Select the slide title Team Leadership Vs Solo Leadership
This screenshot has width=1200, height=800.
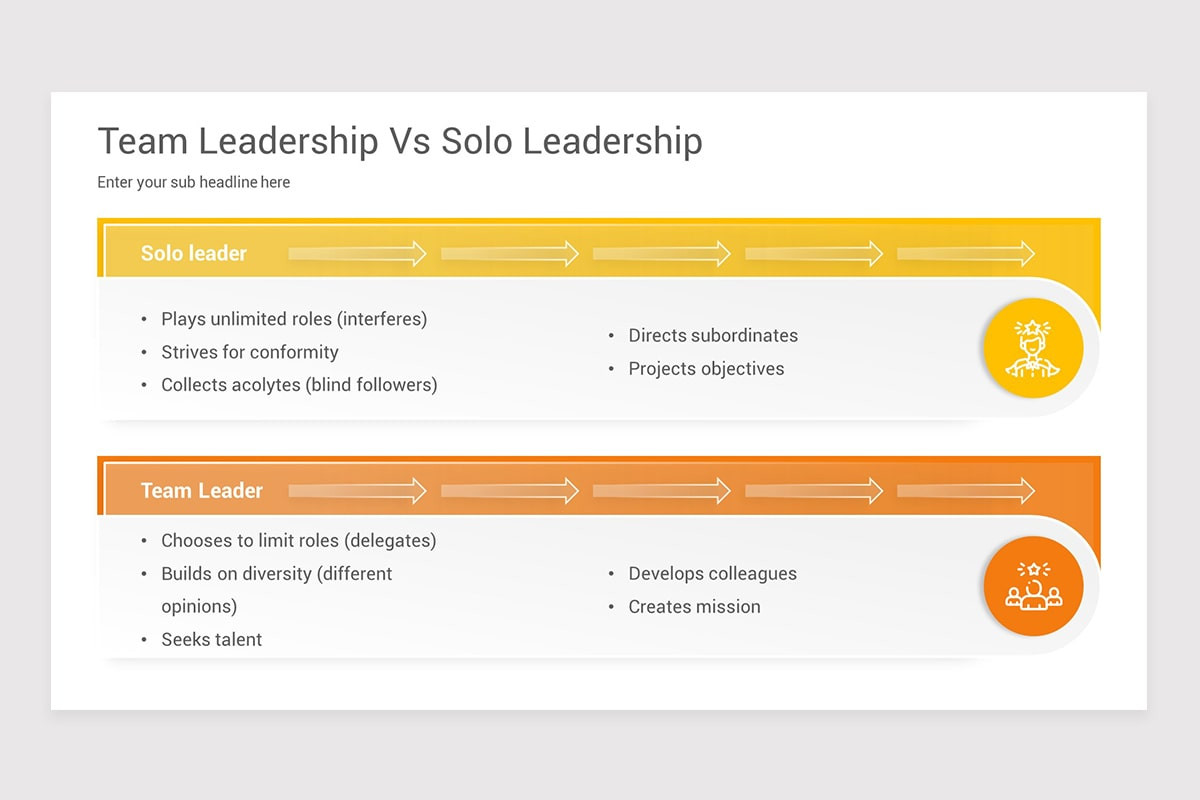pos(400,141)
